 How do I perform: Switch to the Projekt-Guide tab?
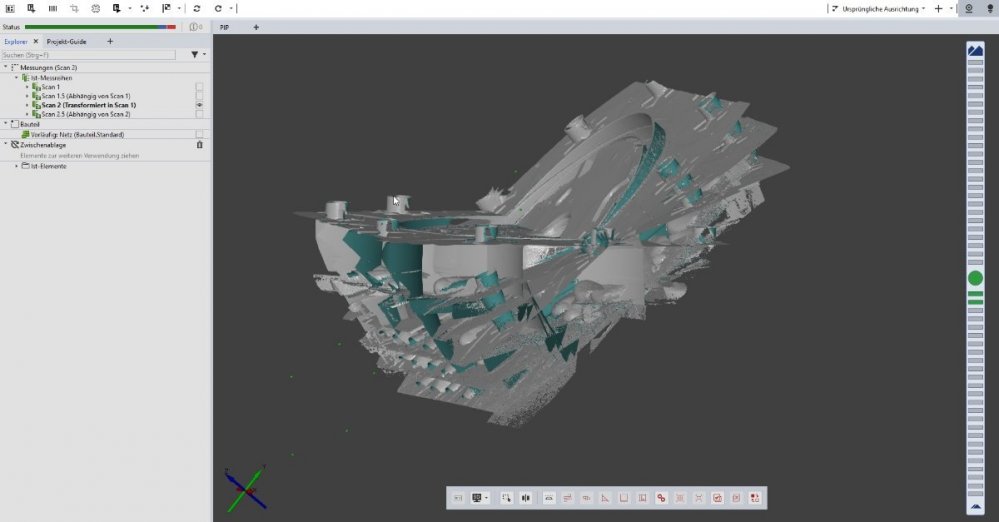(x=67, y=42)
